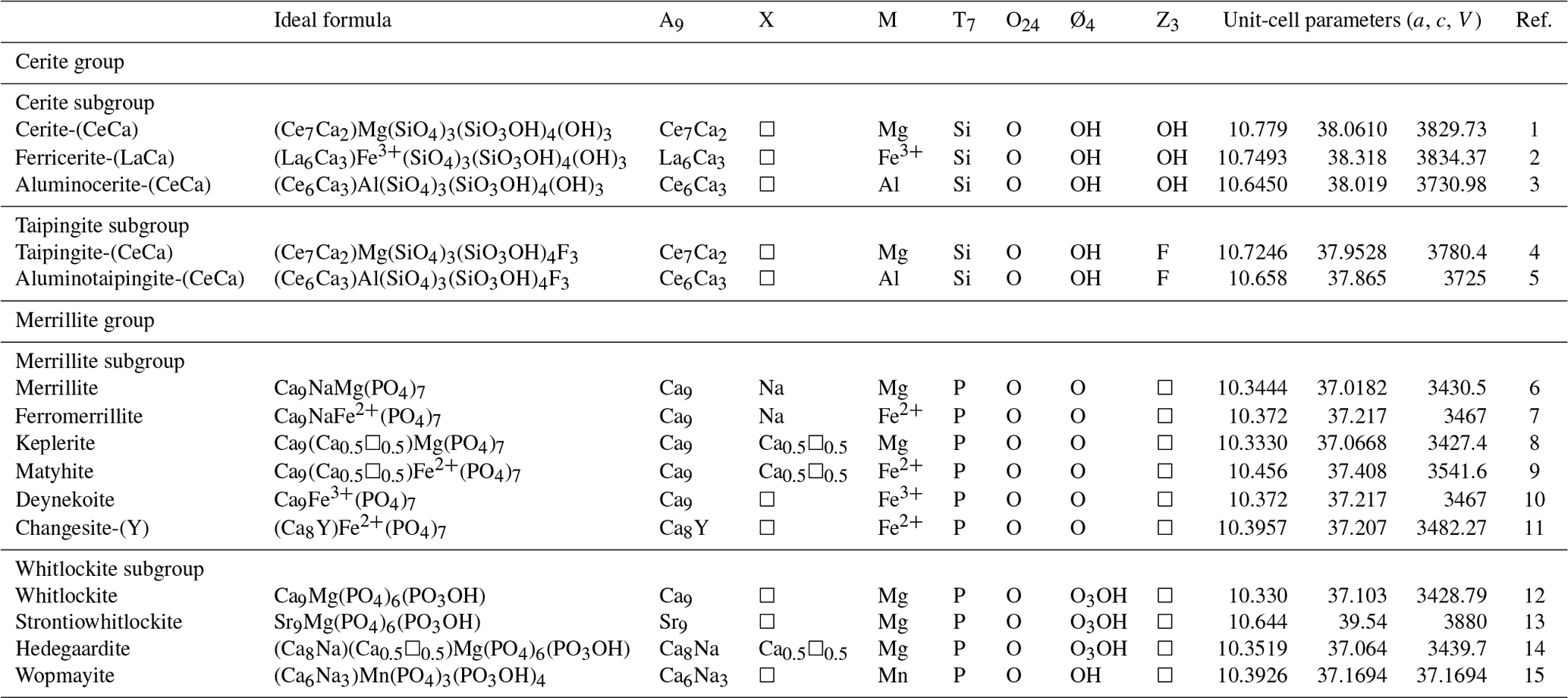Click the T7 column header
1568x698 pixels.
(x=963, y=20)
